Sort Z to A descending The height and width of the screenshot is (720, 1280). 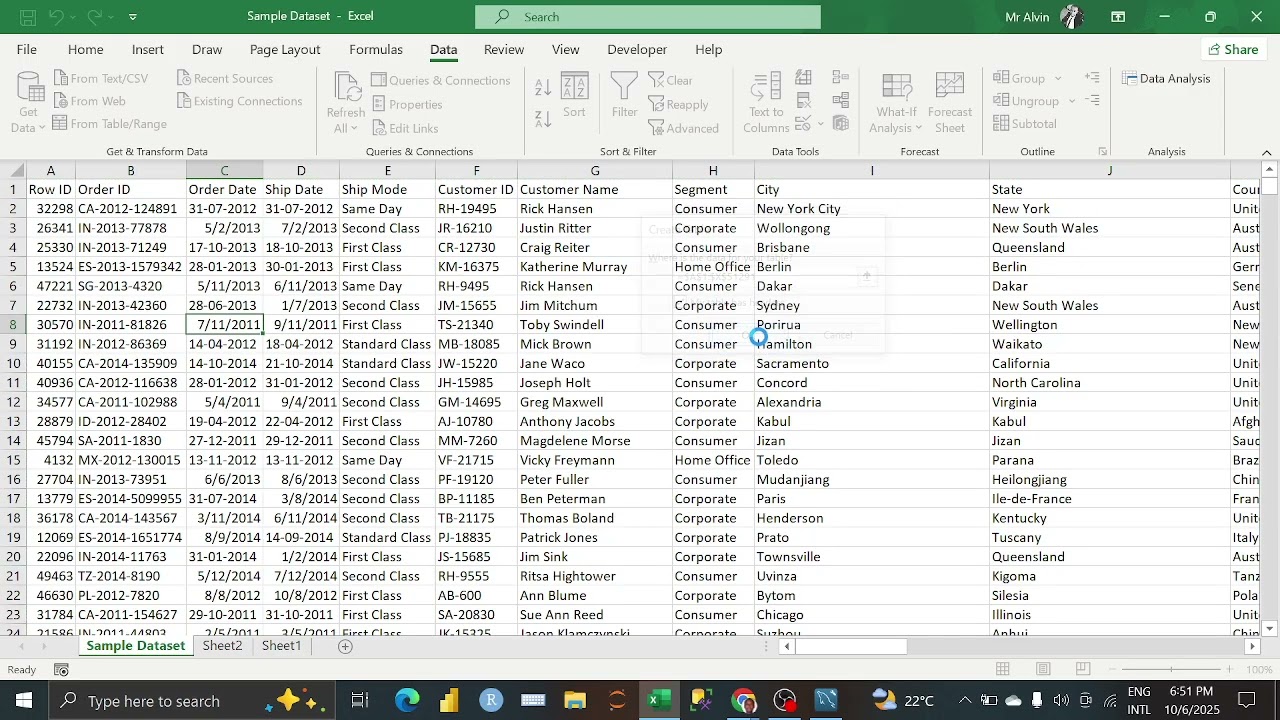(543, 118)
